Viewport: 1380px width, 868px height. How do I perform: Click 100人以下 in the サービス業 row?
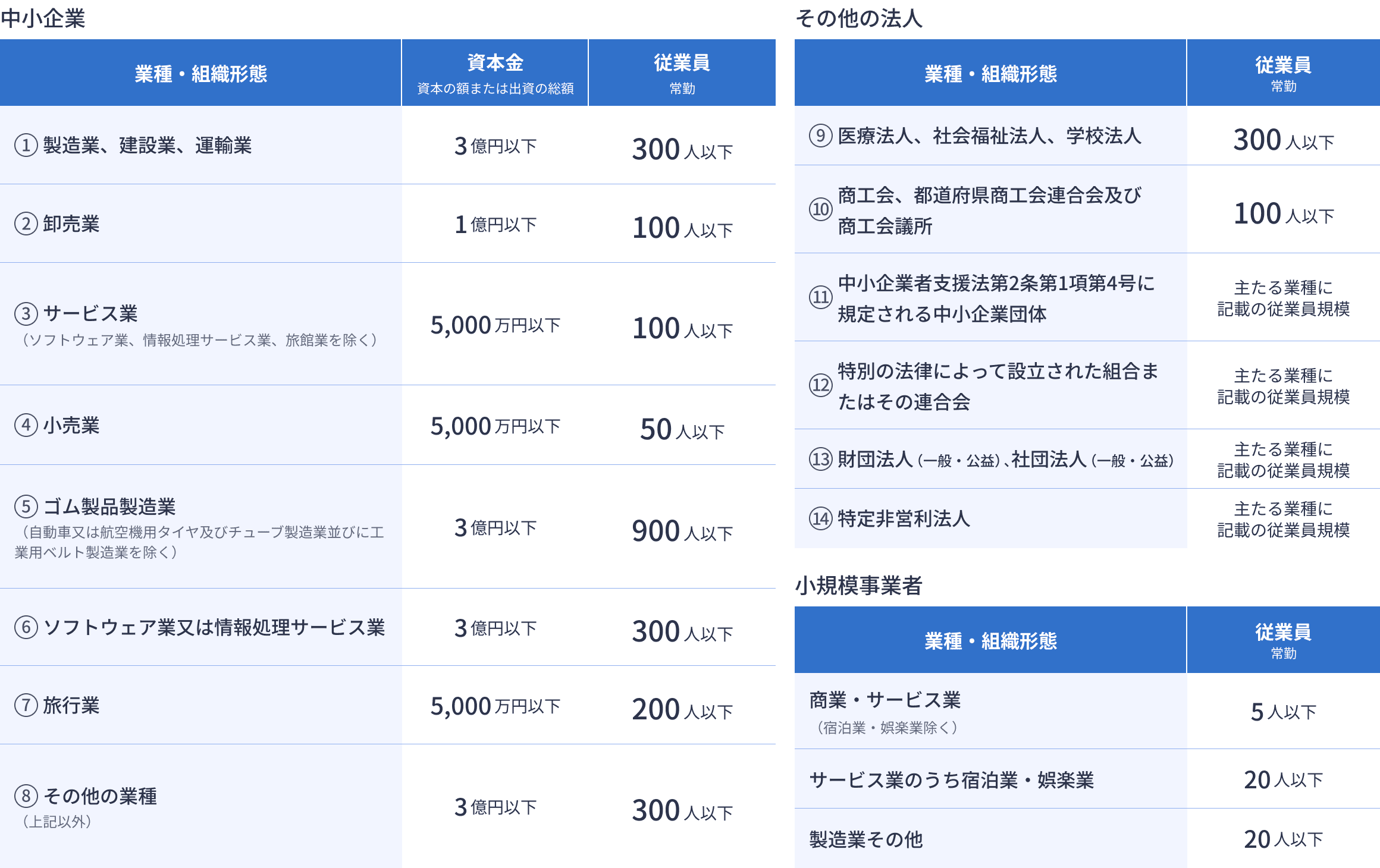tap(682, 328)
